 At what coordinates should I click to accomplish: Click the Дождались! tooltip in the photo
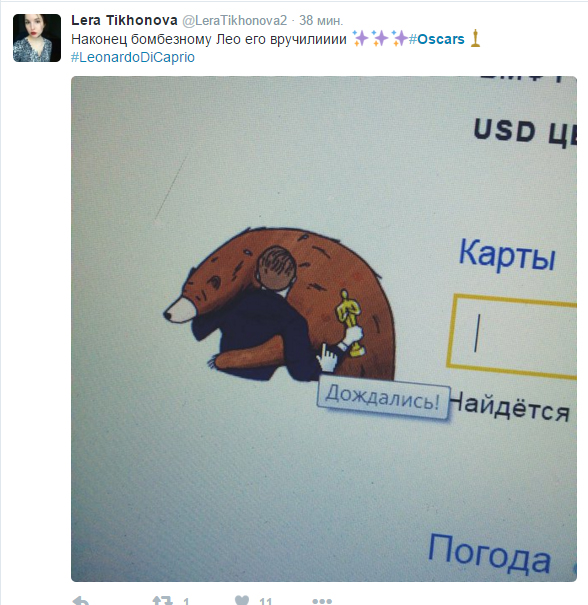[x=383, y=397]
